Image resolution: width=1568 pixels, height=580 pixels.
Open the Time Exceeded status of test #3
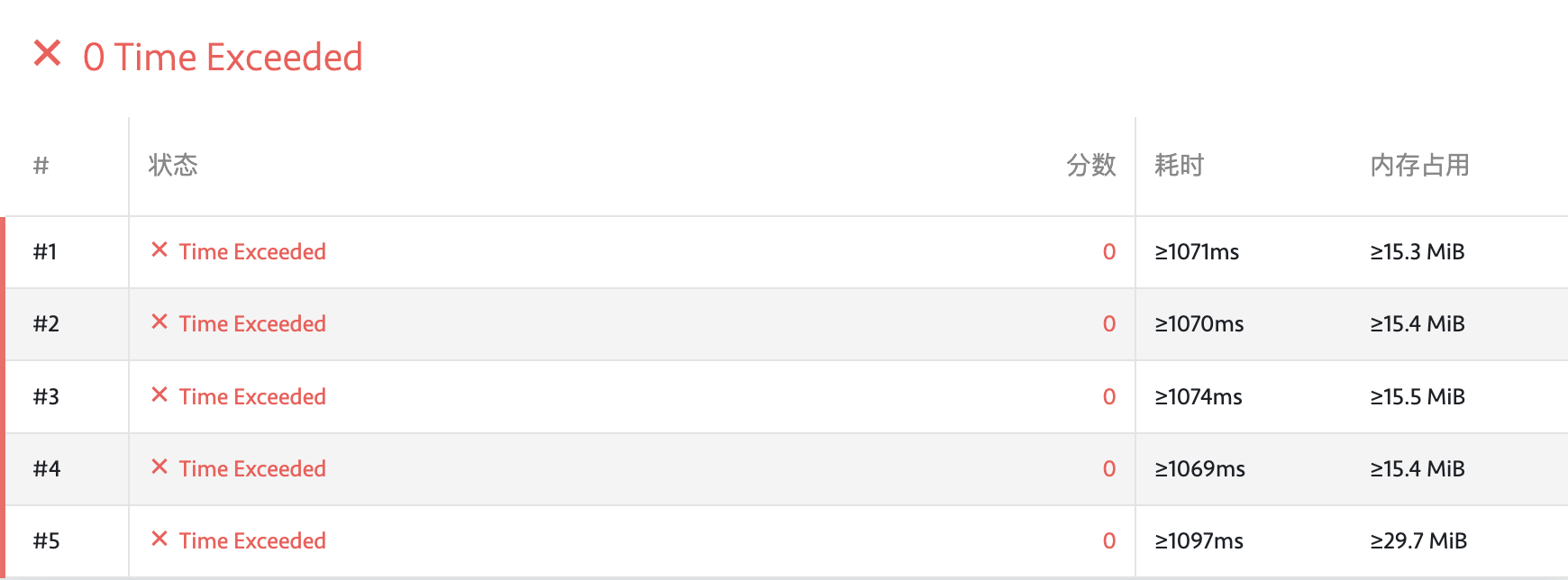(x=252, y=396)
